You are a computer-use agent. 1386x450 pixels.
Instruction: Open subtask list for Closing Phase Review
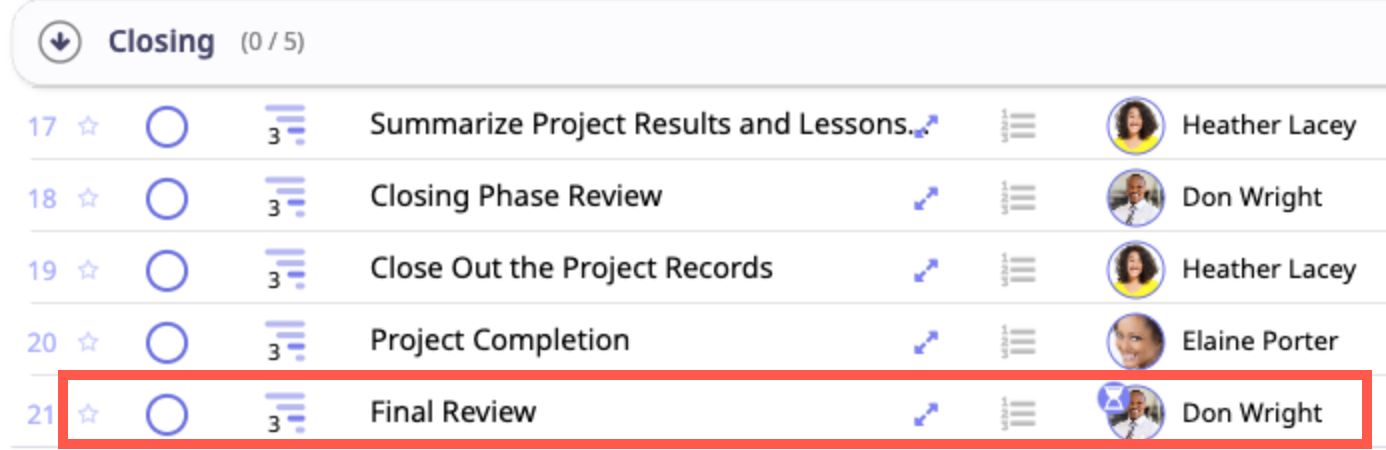click(1018, 198)
